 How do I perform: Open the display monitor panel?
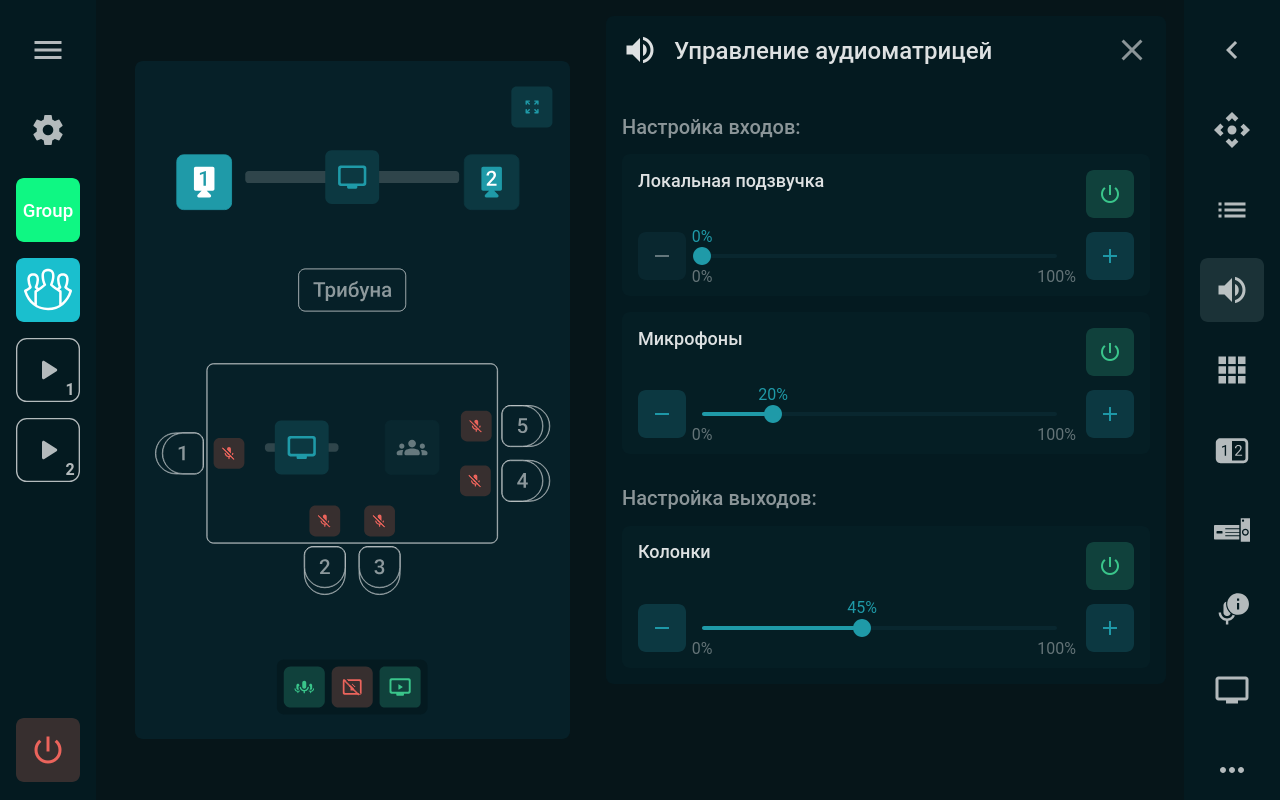point(1232,690)
